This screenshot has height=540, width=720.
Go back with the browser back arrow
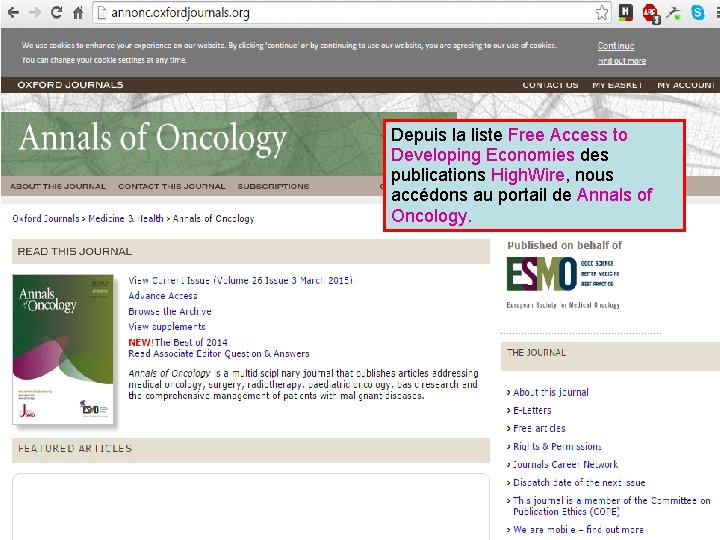[x=13, y=13]
